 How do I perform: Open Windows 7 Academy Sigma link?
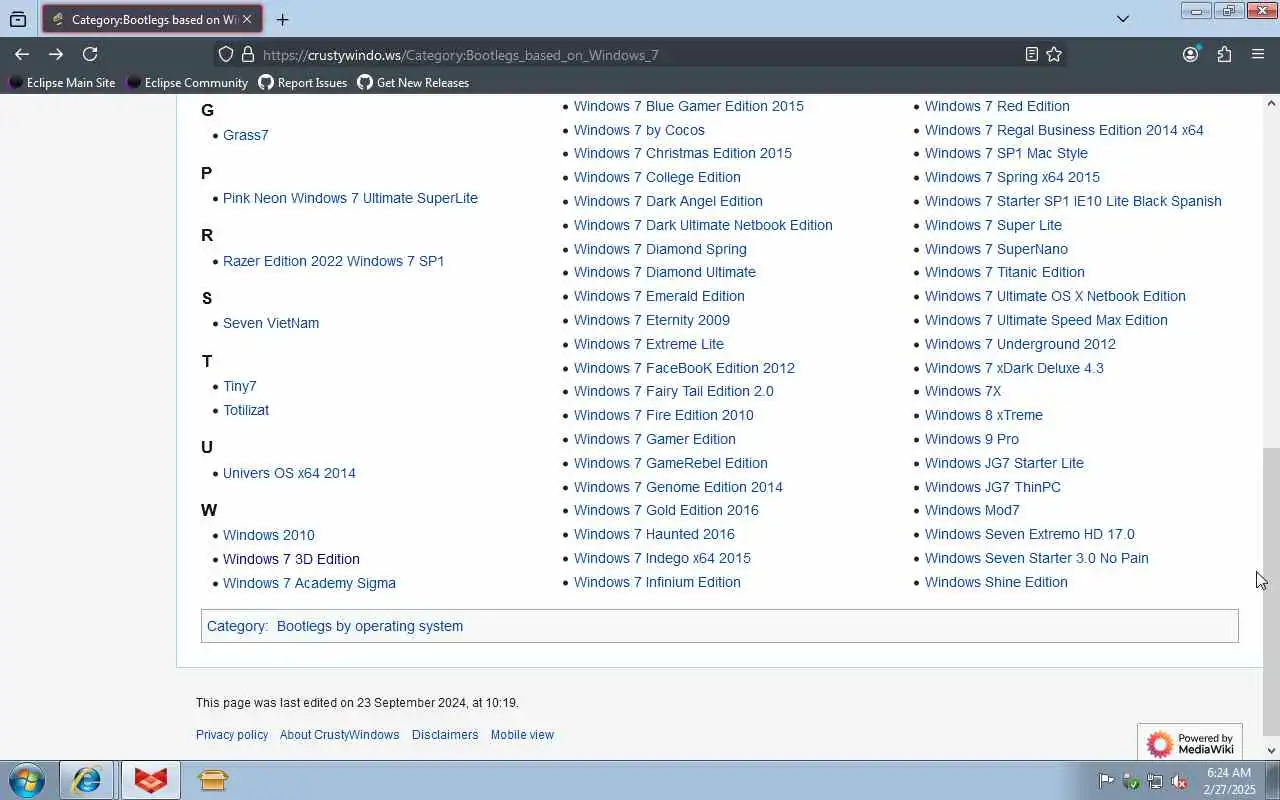[309, 583]
